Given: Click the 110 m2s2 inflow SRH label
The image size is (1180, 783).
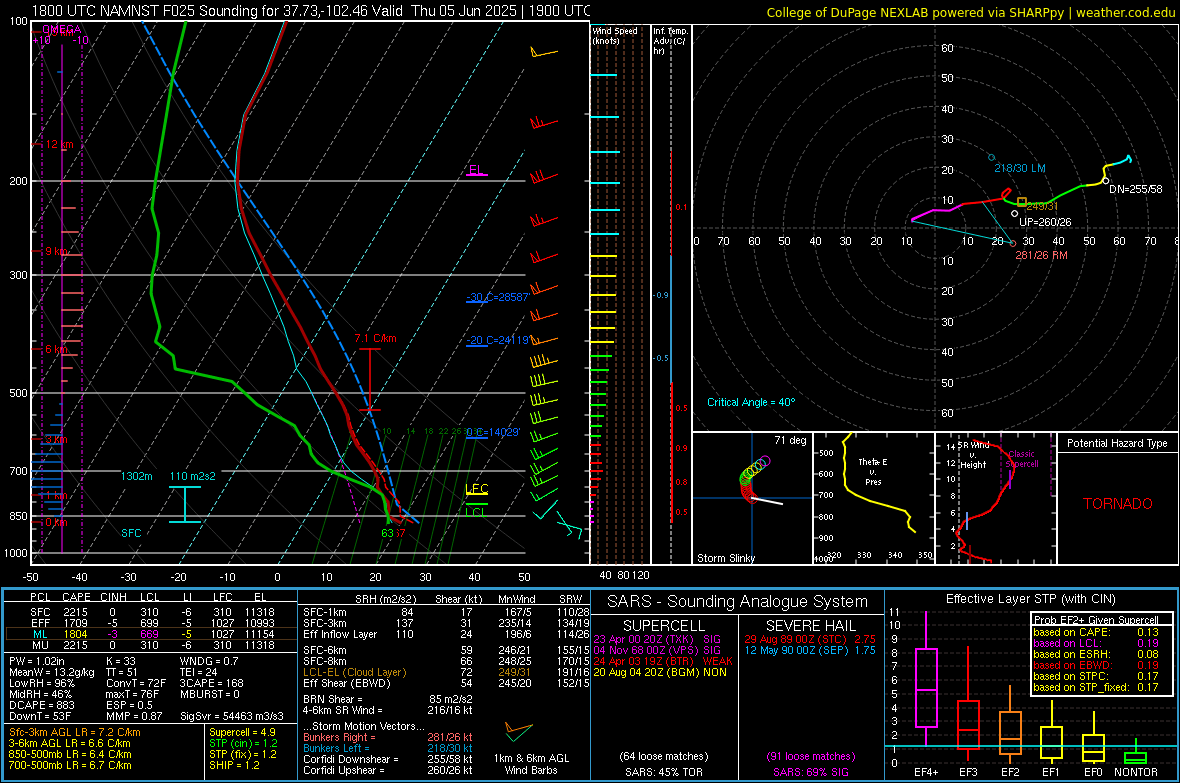Looking at the screenshot, I should [193, 476].
